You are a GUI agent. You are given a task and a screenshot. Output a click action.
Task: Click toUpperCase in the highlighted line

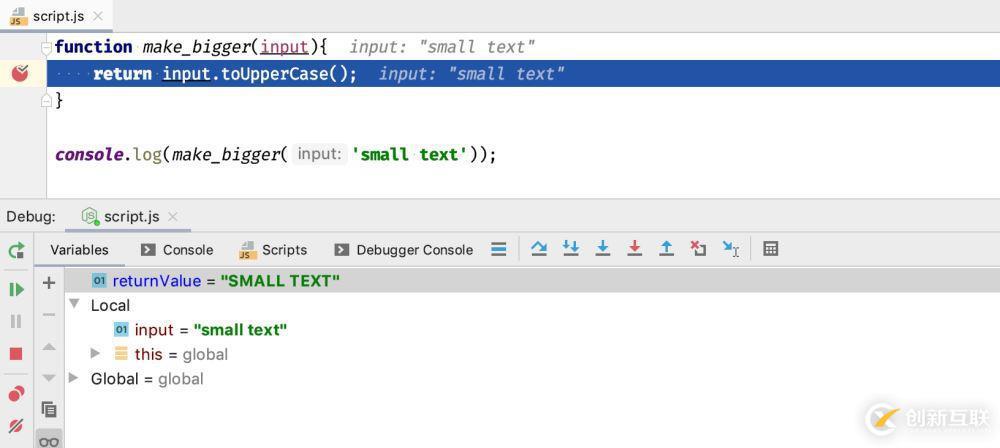tap(275, 74)
